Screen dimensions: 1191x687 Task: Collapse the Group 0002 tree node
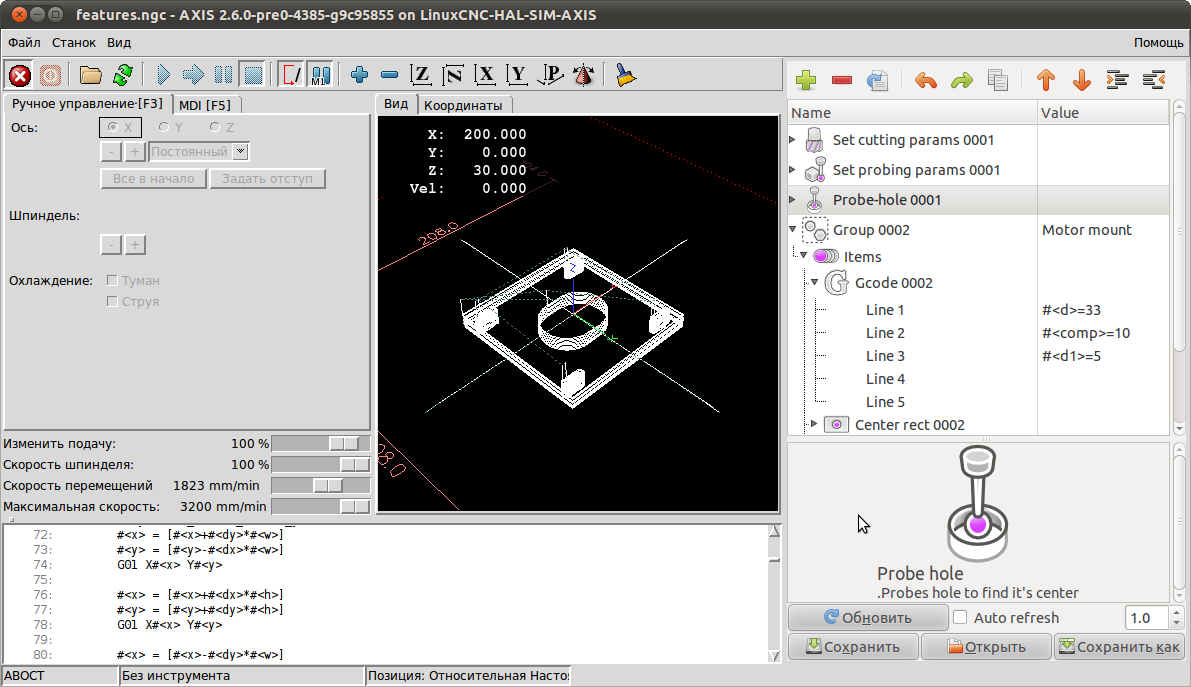click(x=794, y=230)
